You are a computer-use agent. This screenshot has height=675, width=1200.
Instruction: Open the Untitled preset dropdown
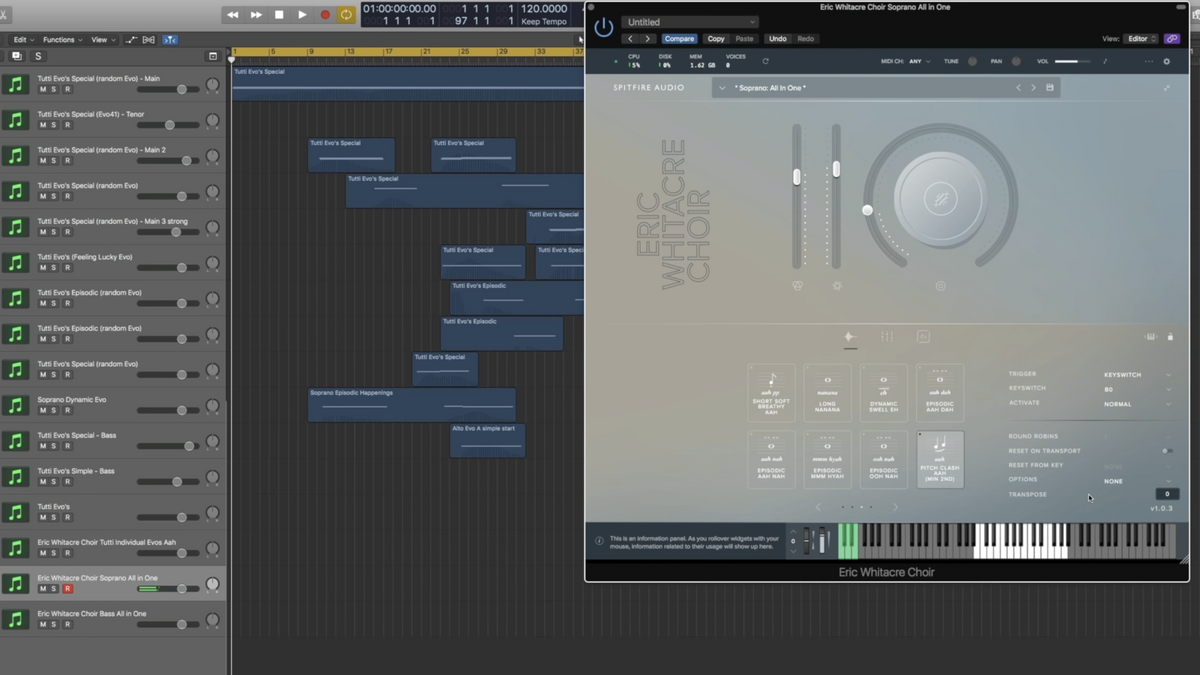tap(689, 22)
